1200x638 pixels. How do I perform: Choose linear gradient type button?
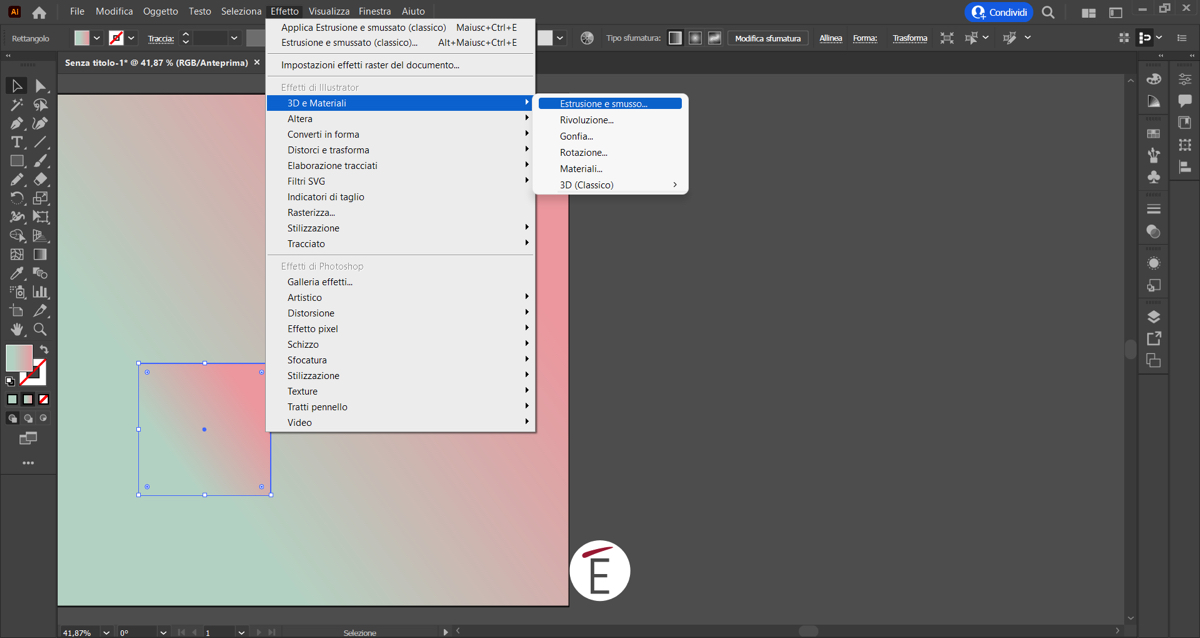(x=675, y=38)
